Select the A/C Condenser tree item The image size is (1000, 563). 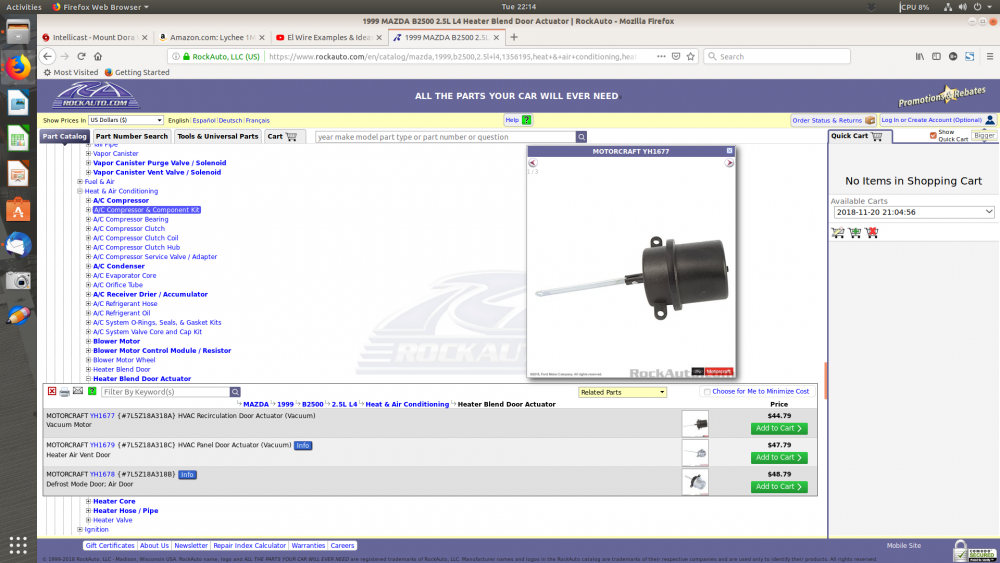pyautogui.click(x=119, y=267)
